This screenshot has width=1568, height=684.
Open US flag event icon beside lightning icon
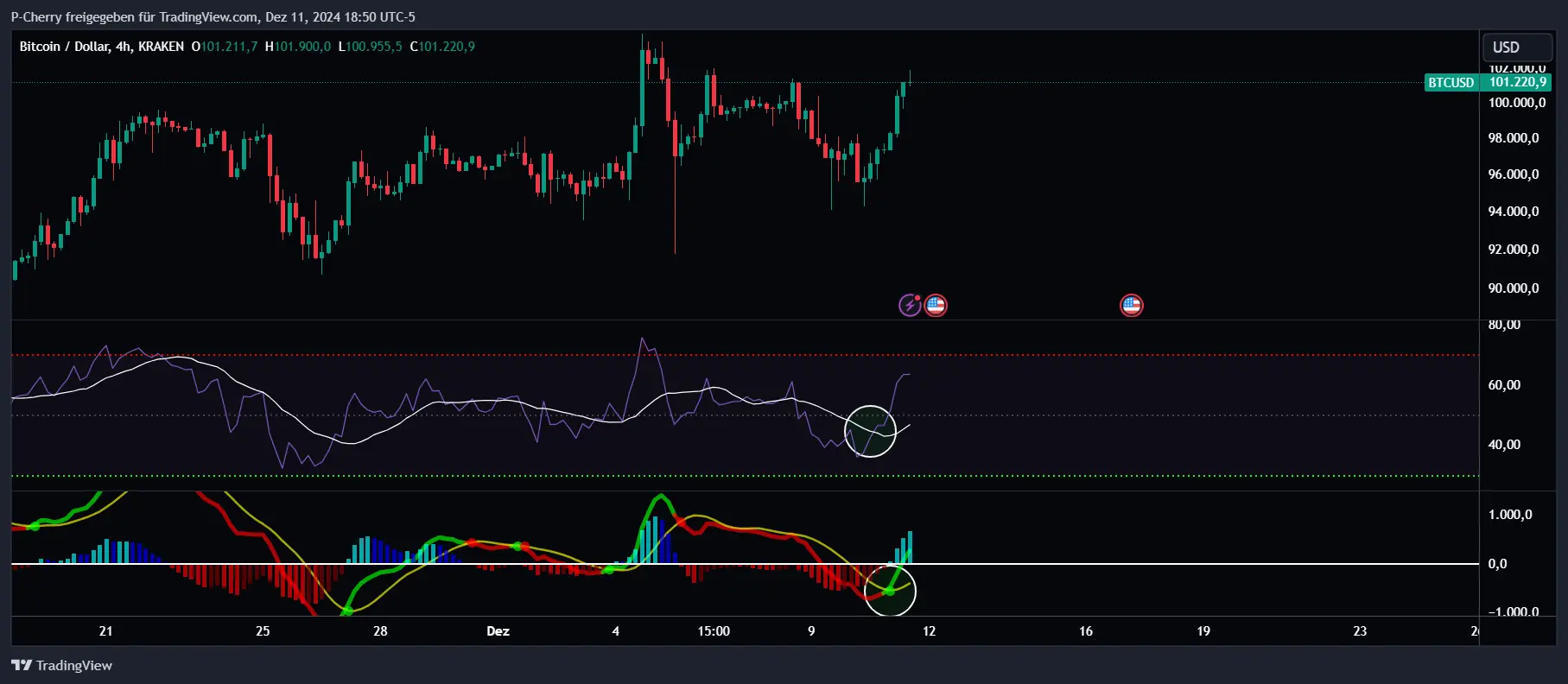coord(936,305)
